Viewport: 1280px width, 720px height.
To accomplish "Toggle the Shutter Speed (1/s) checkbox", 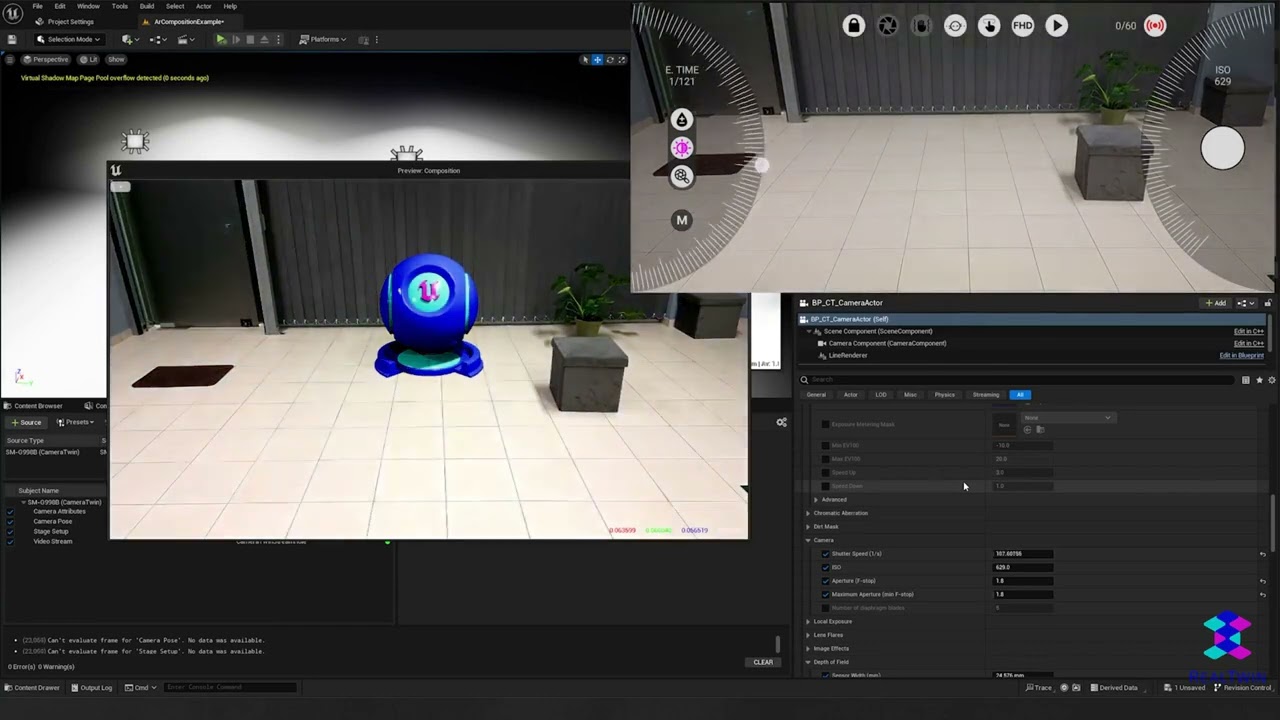I will tap(825, 554).
